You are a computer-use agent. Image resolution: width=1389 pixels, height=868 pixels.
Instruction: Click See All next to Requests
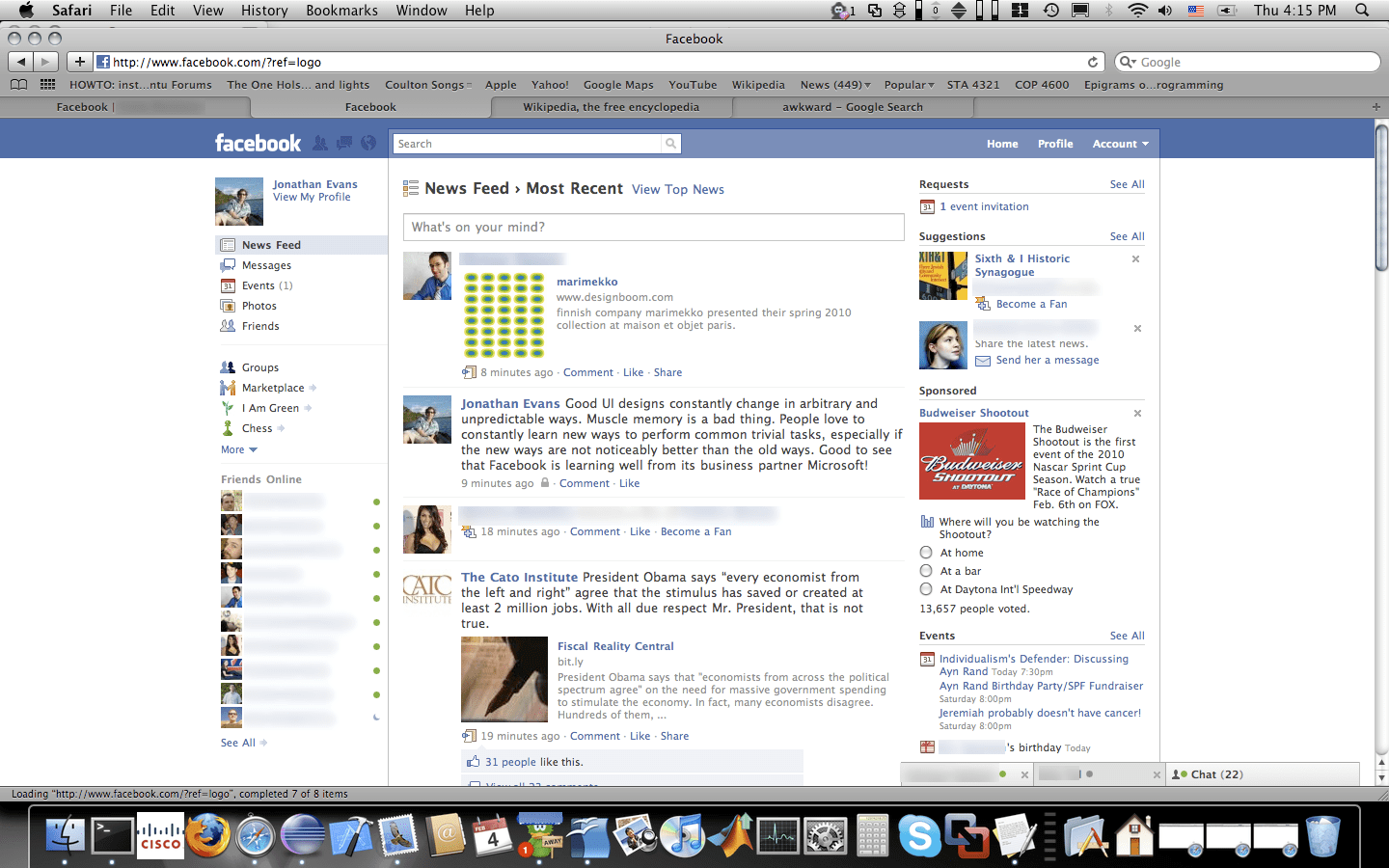pos(1128,184)
